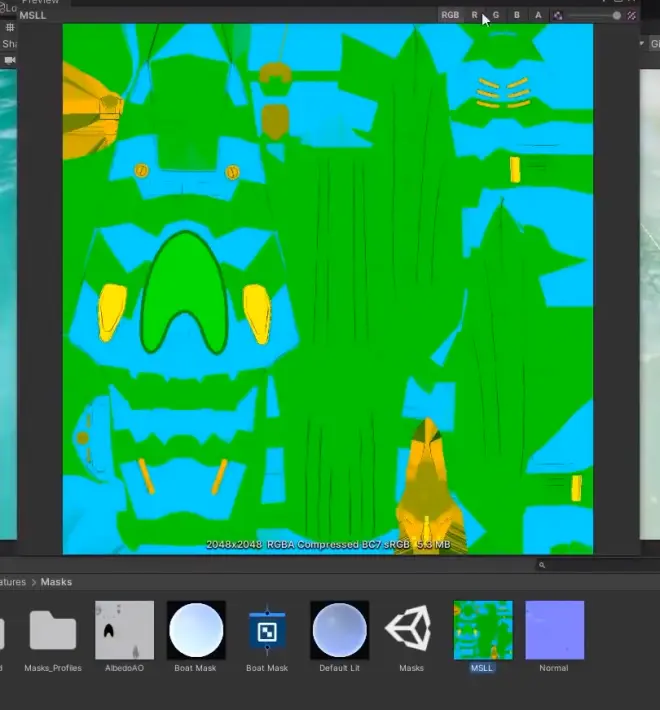This screenshot has width=660, height=710.
Task: Click the MSLL file name label
Action: (x=481, y=668)
